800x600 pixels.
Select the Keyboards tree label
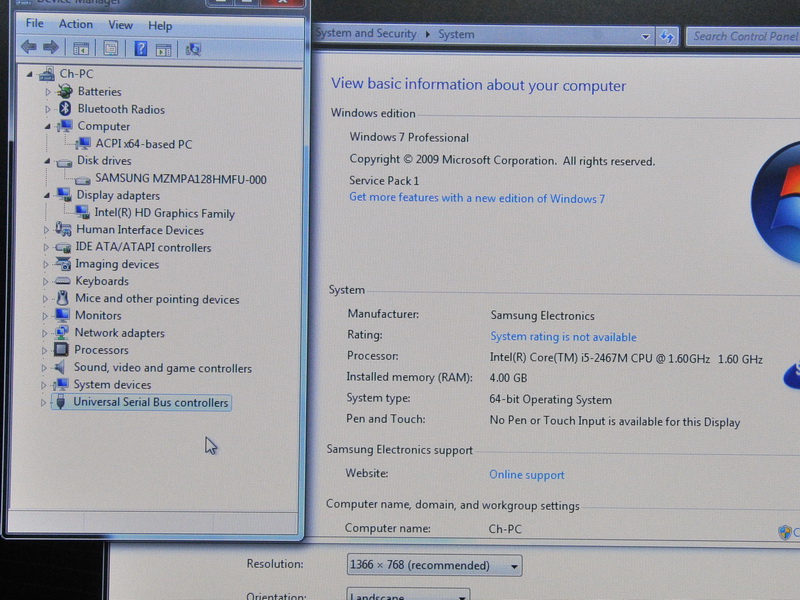coord(102,281)
